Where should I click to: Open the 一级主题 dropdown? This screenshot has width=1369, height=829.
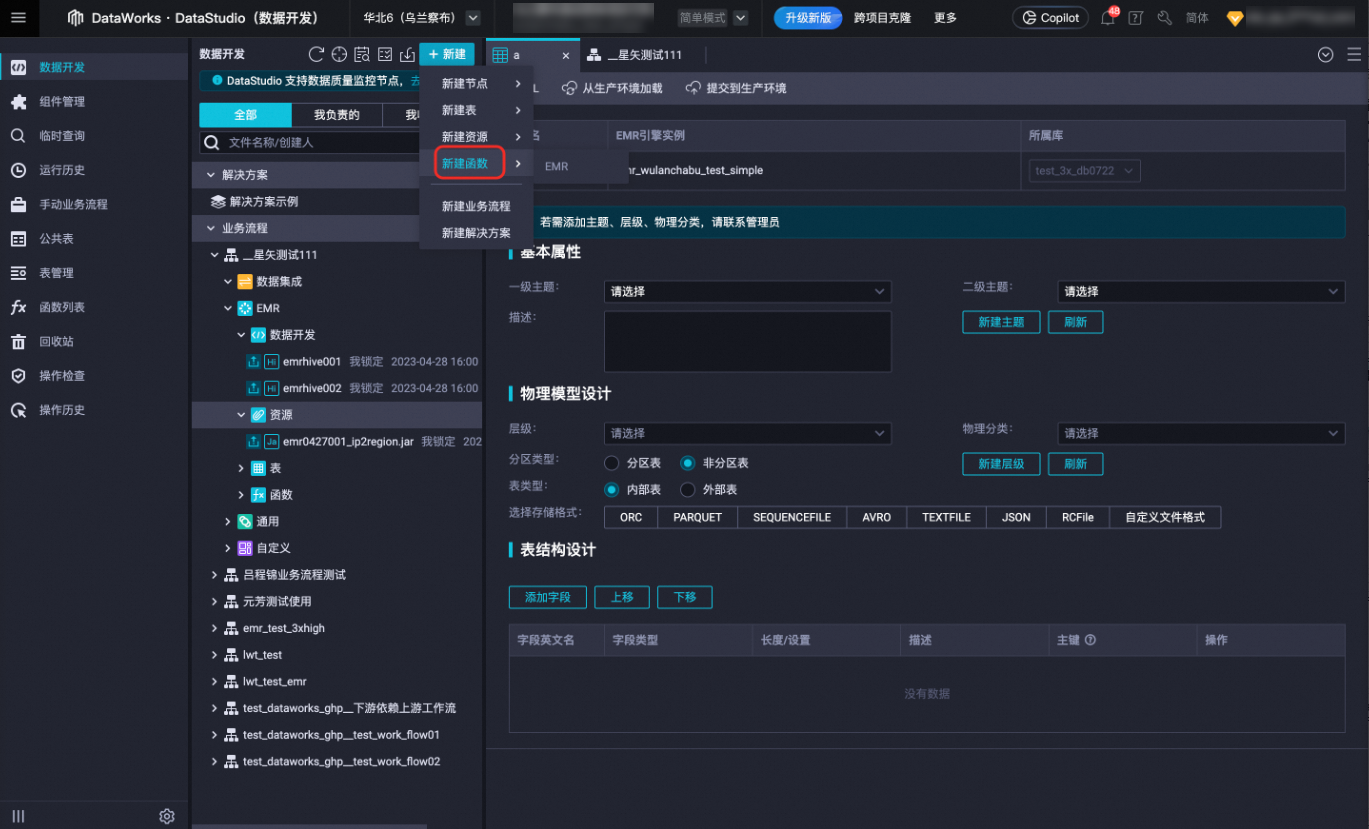pyautogui.click(x=747, y=292)
